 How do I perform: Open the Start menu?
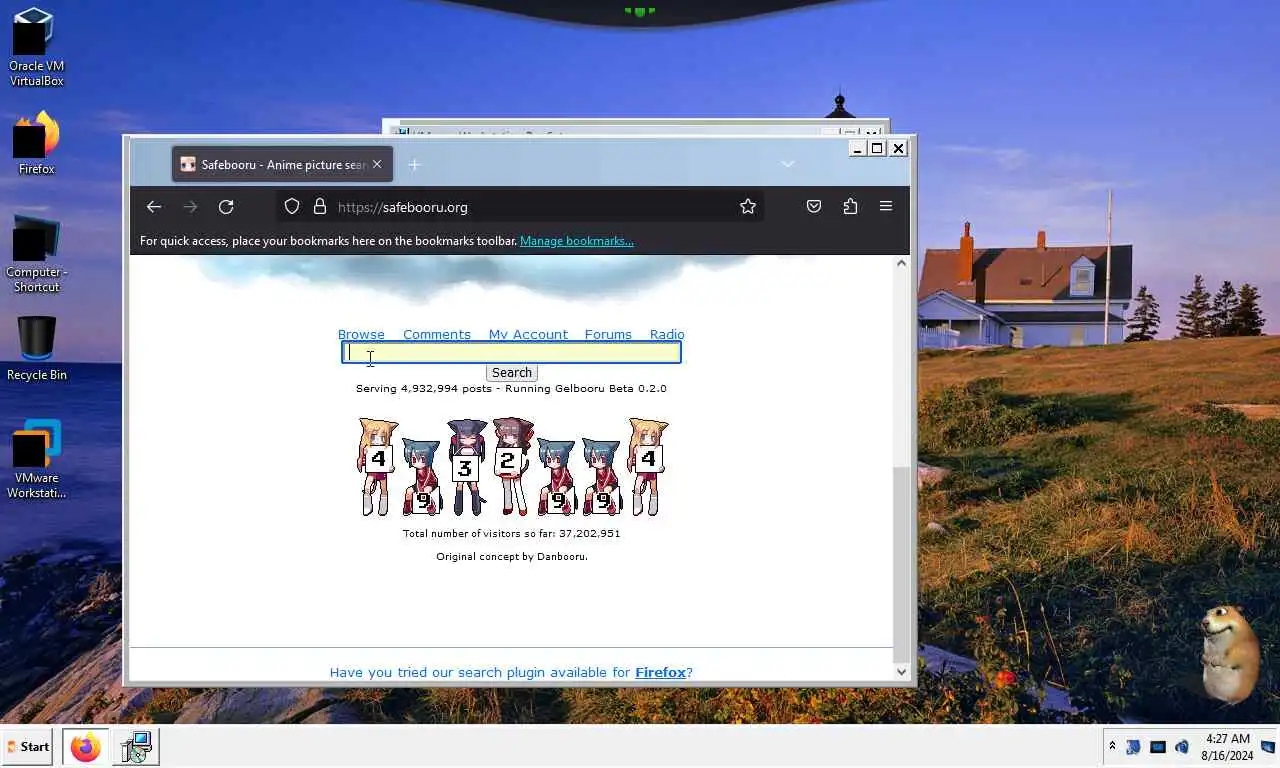(x=27, y=747)
